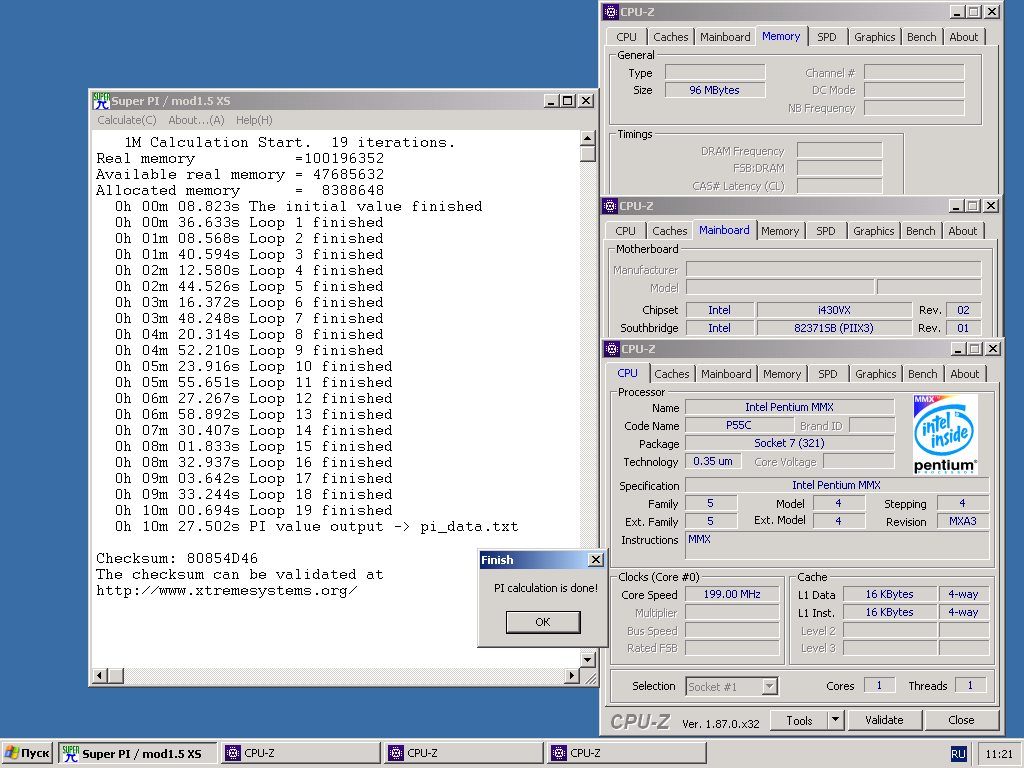Open the Bench tab in Mainboard window
1024x768 pixels.
click(920, 231)
